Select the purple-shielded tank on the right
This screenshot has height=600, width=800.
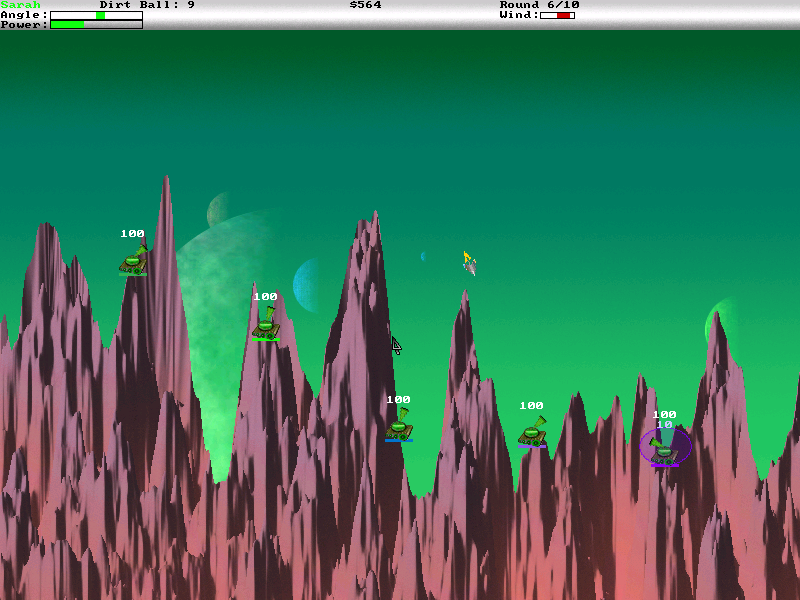[665, 448]
